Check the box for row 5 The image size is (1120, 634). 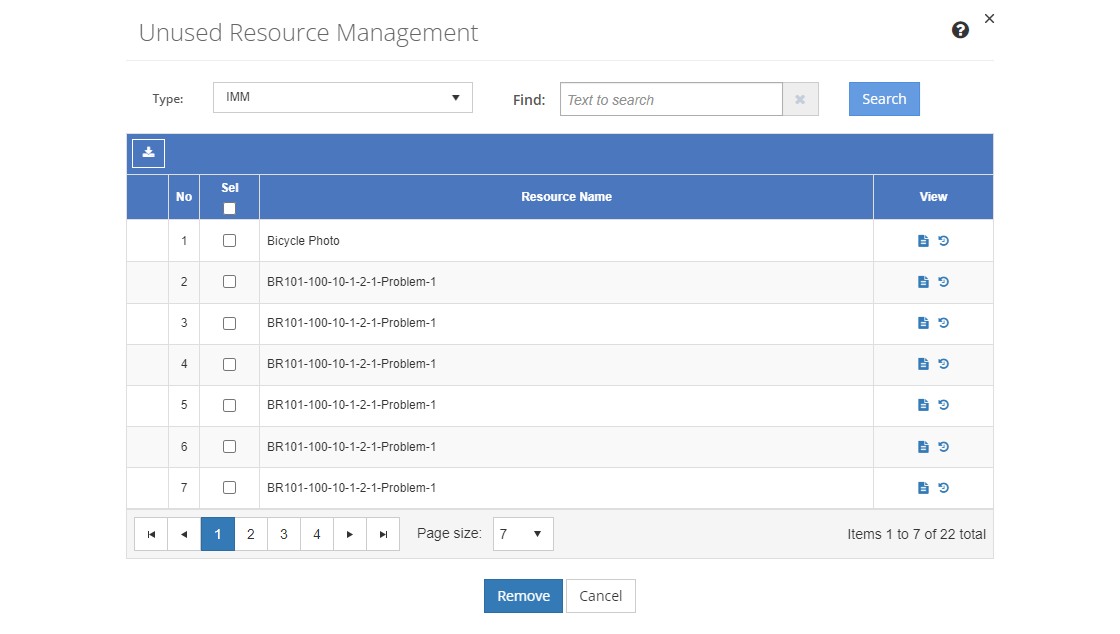(229, 406)
